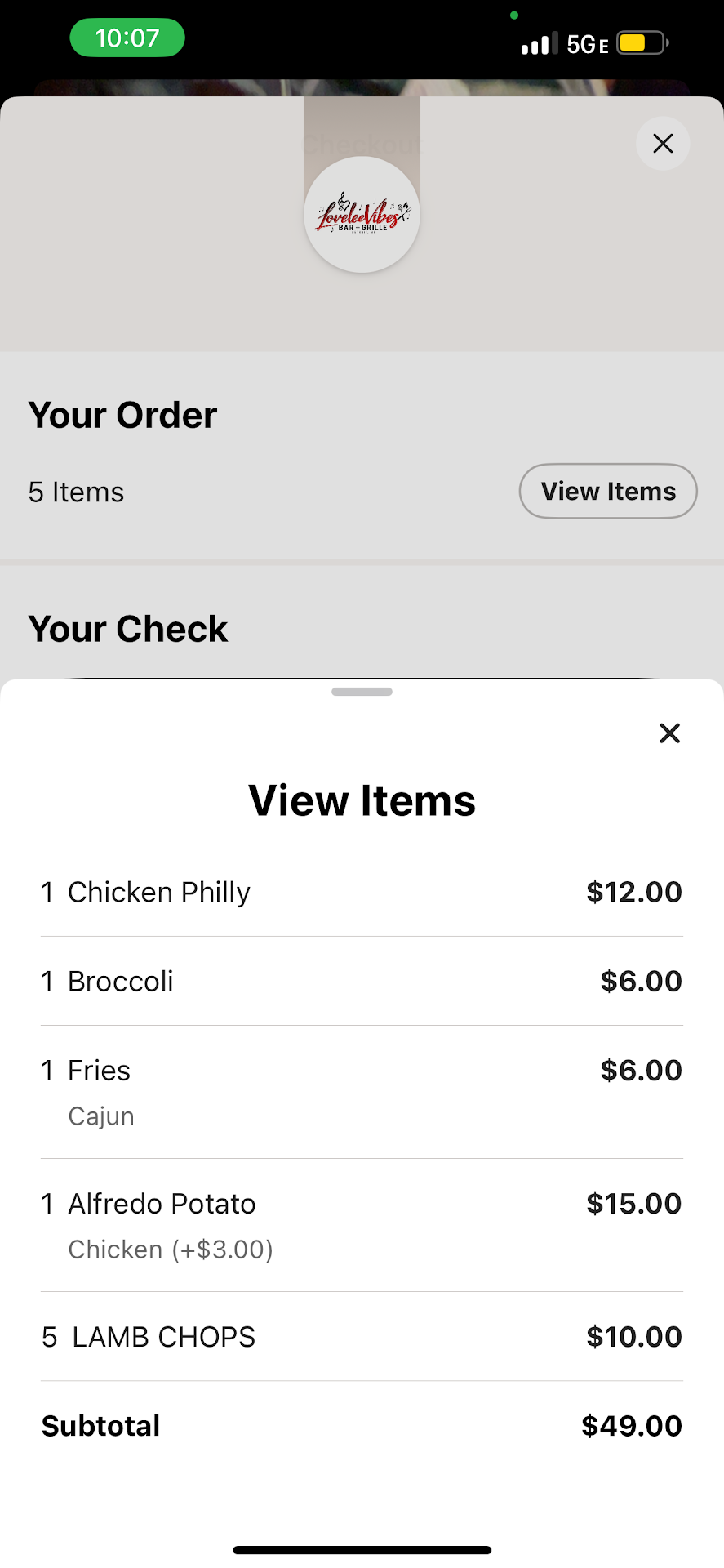
Task: Dismiss the checkout page with X
Action: 663,144
